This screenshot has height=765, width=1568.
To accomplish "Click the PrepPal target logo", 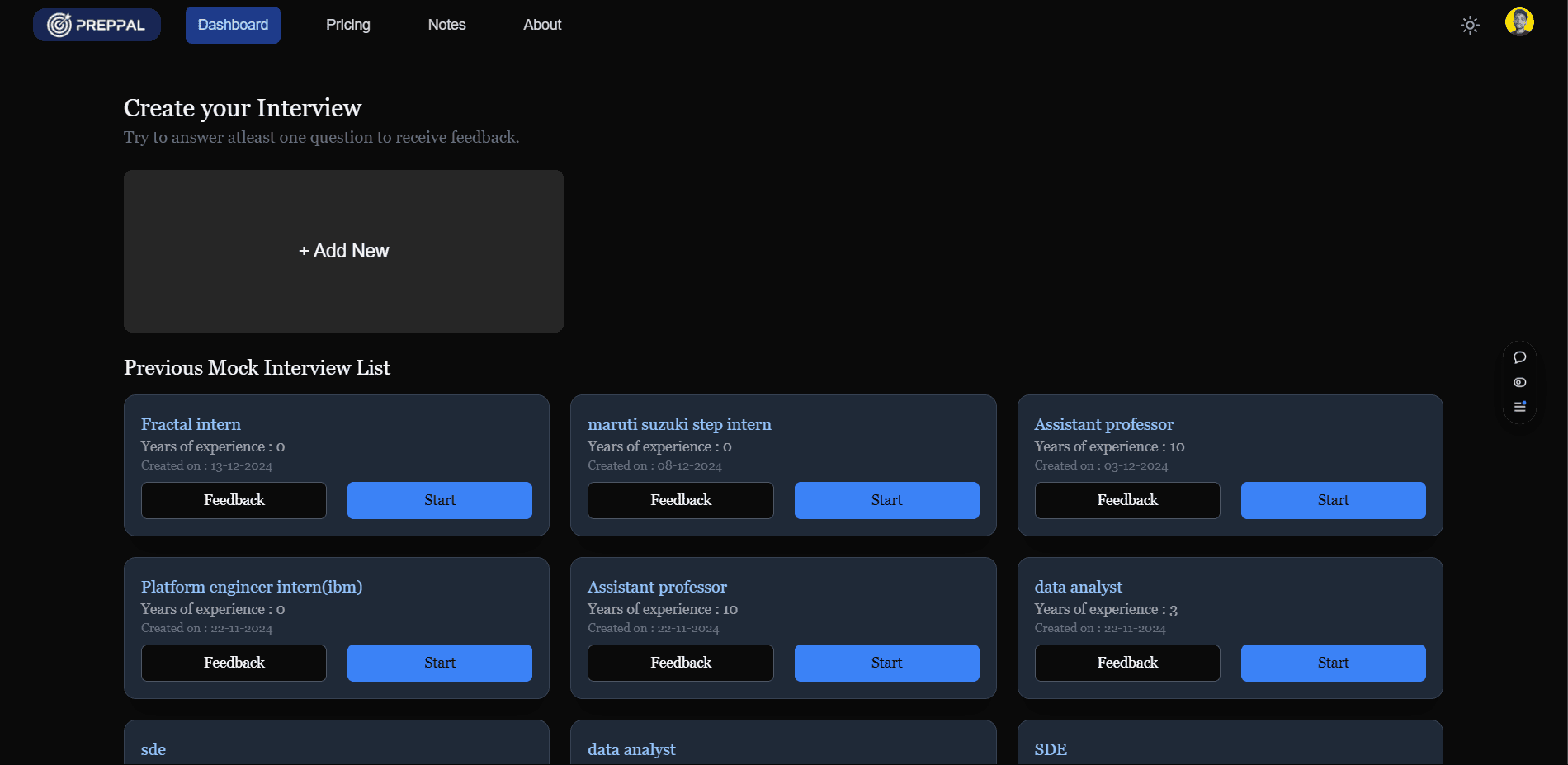I will pos(59,25).
